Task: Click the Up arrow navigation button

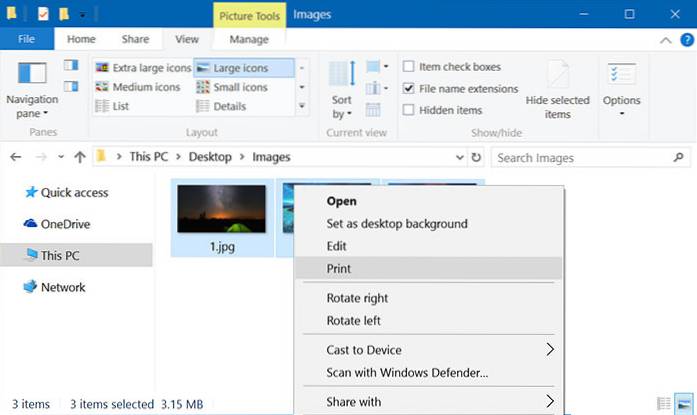Action: 78,157
